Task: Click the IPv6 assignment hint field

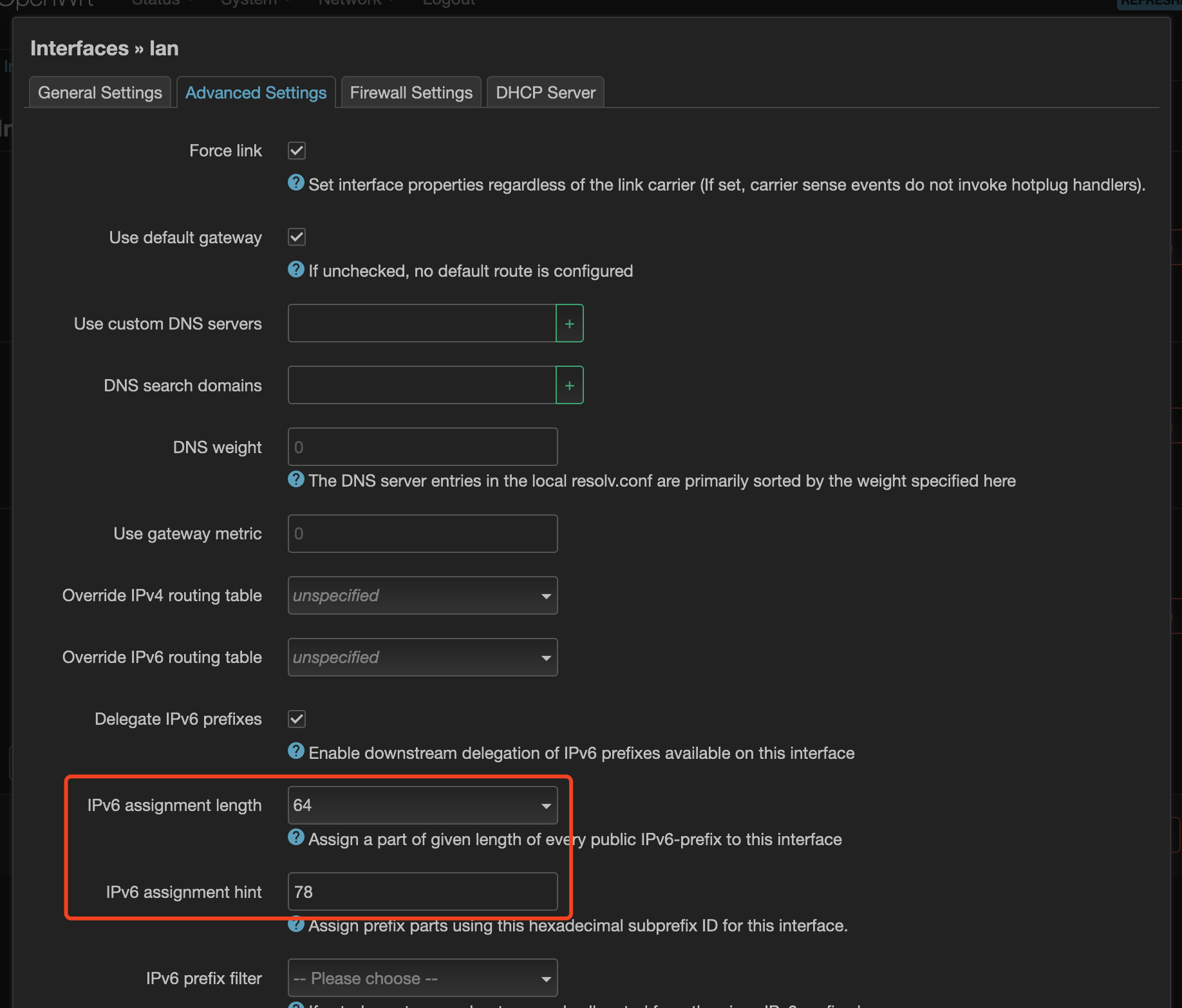Action: point(422,891)
